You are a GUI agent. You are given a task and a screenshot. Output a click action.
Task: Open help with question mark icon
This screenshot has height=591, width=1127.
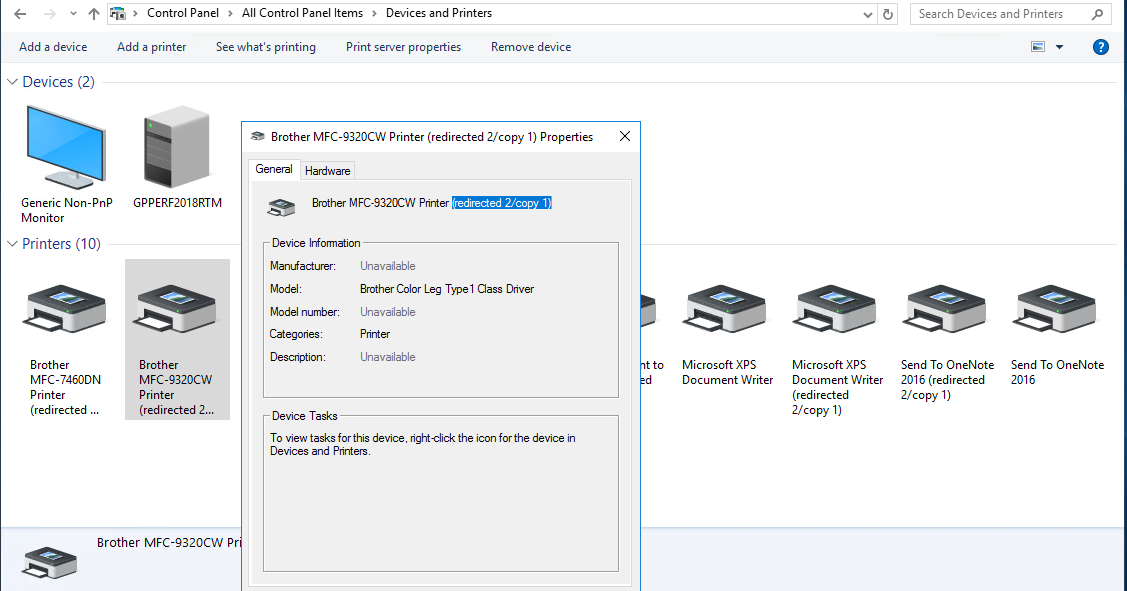(1100, 47)
